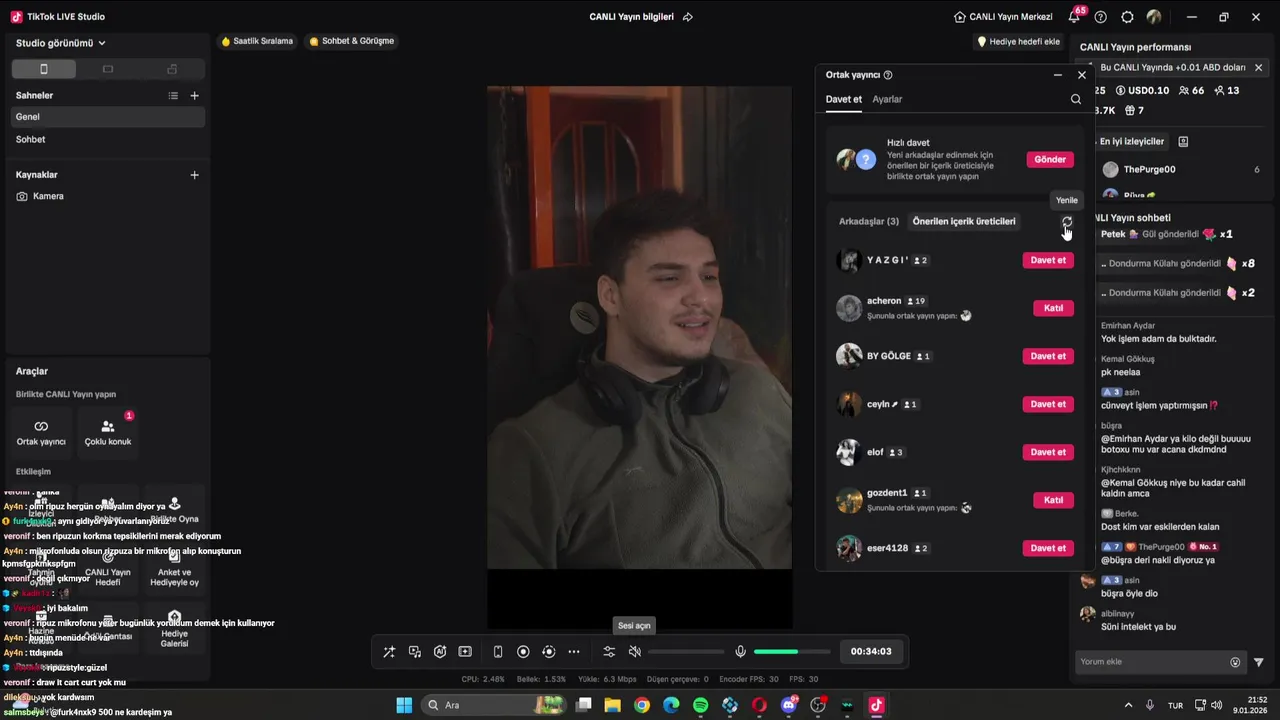1280x720 pixels.
Task: Open the Sohbet & Görüşme chip
Action: tap(352, 41)
